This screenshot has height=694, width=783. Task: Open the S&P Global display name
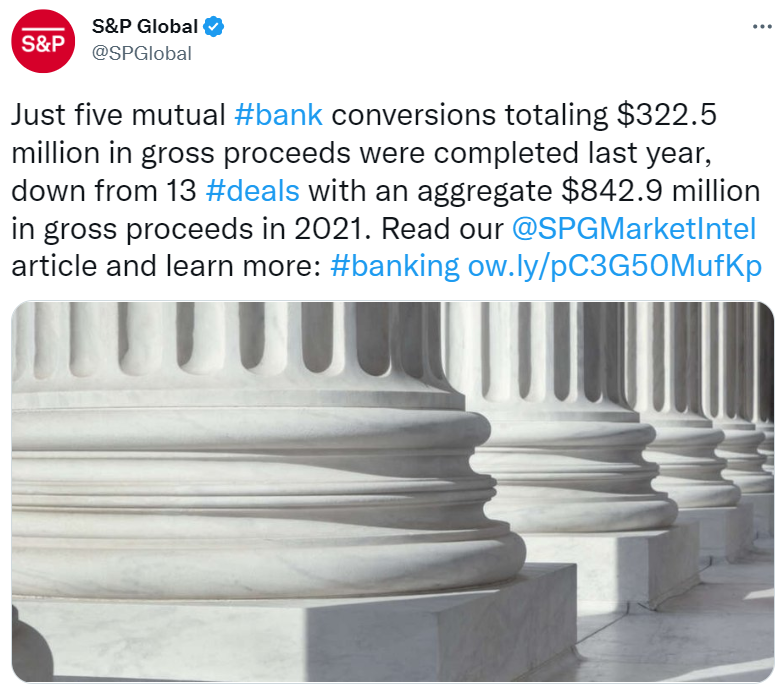147,28
